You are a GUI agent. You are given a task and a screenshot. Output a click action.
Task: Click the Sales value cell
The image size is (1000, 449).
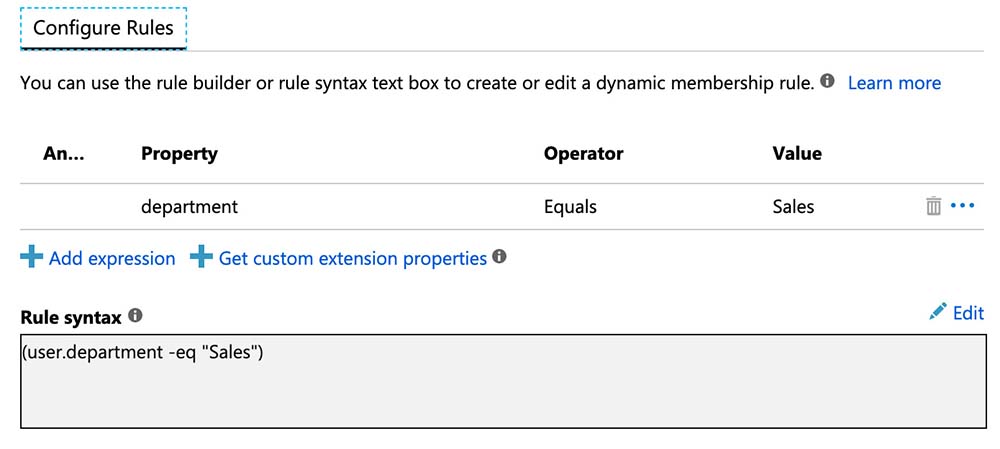click(x=793, y=207)
